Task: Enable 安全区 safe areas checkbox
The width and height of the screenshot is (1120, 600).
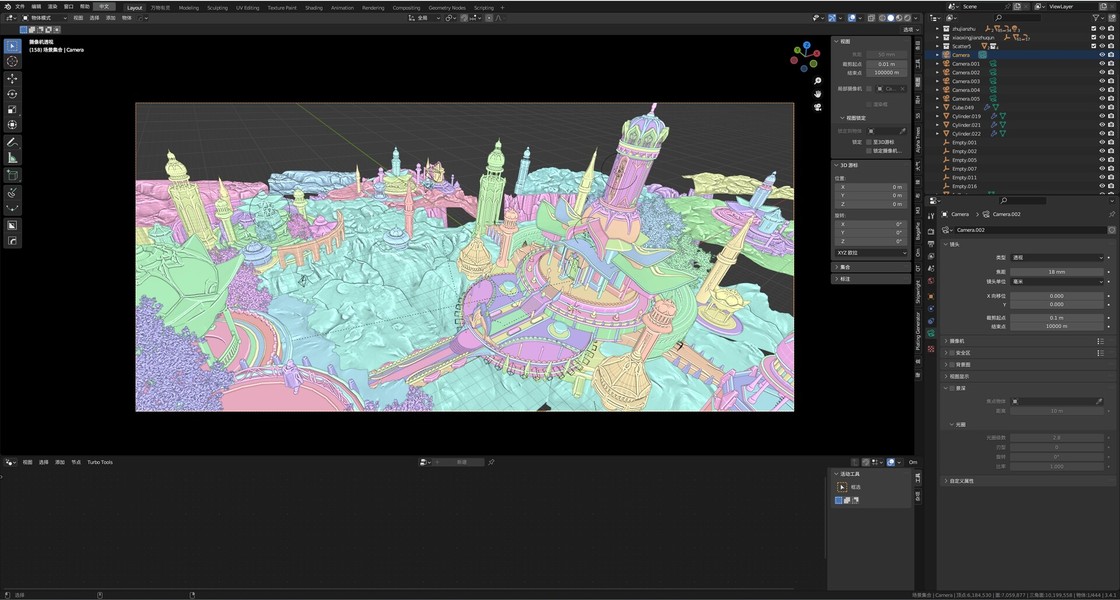Action: (951, 353)
